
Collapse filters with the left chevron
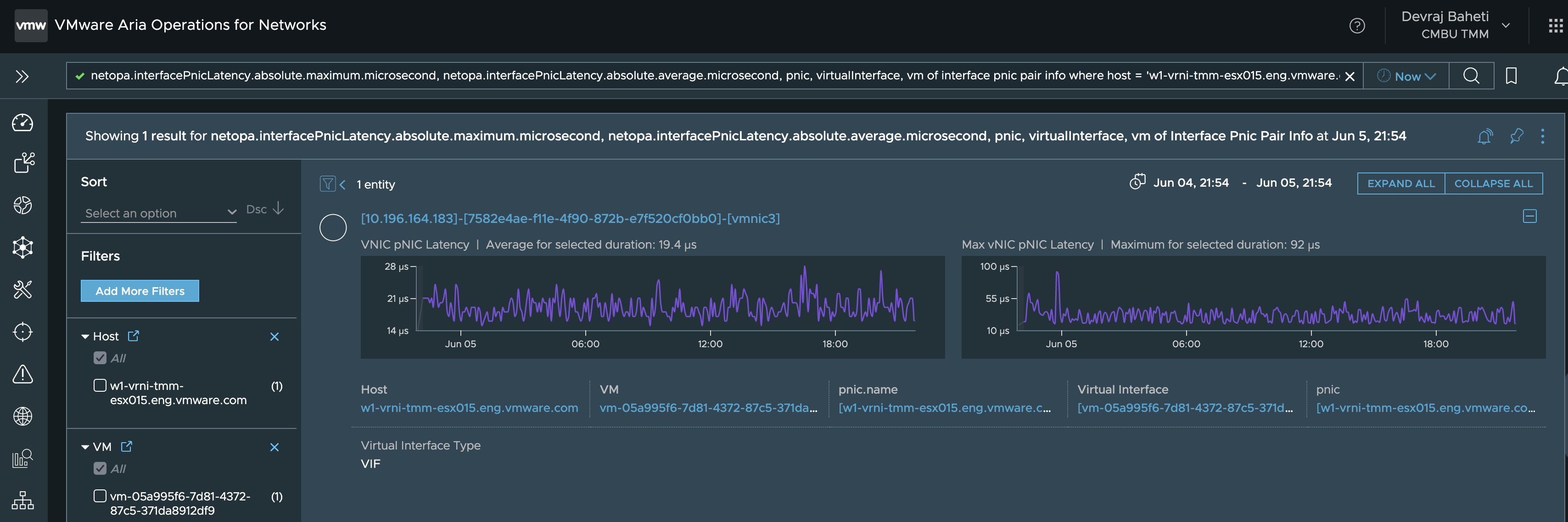[x=342, y=184]
